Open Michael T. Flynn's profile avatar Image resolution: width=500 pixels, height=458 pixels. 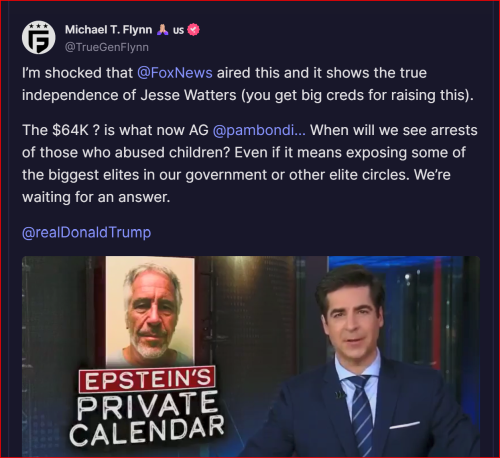point(38,38)
